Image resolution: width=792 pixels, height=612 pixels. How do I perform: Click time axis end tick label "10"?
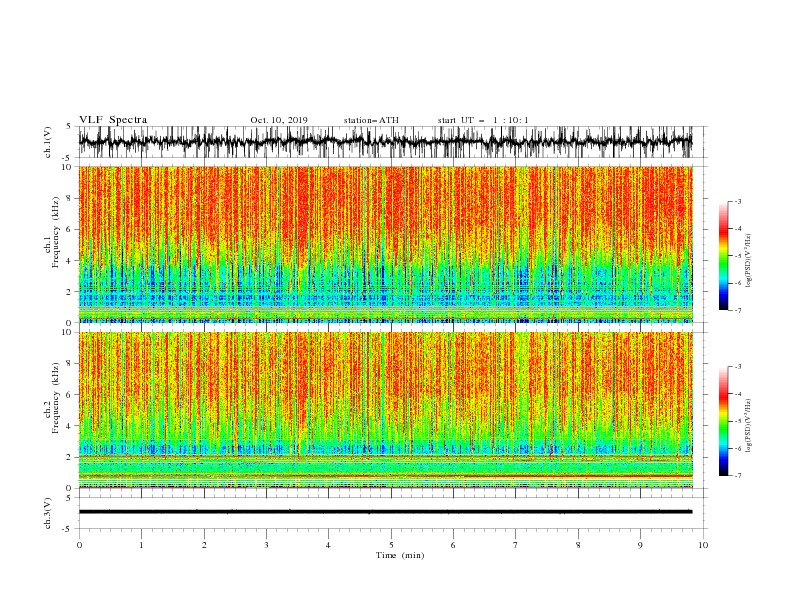click(x=703, y=545)
